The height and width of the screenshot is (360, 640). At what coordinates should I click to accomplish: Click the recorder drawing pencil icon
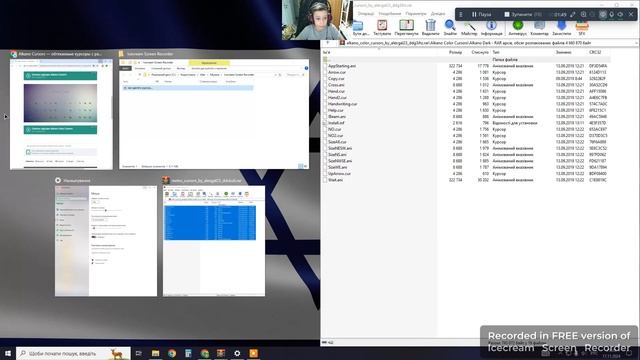click(x=573, y=14)
